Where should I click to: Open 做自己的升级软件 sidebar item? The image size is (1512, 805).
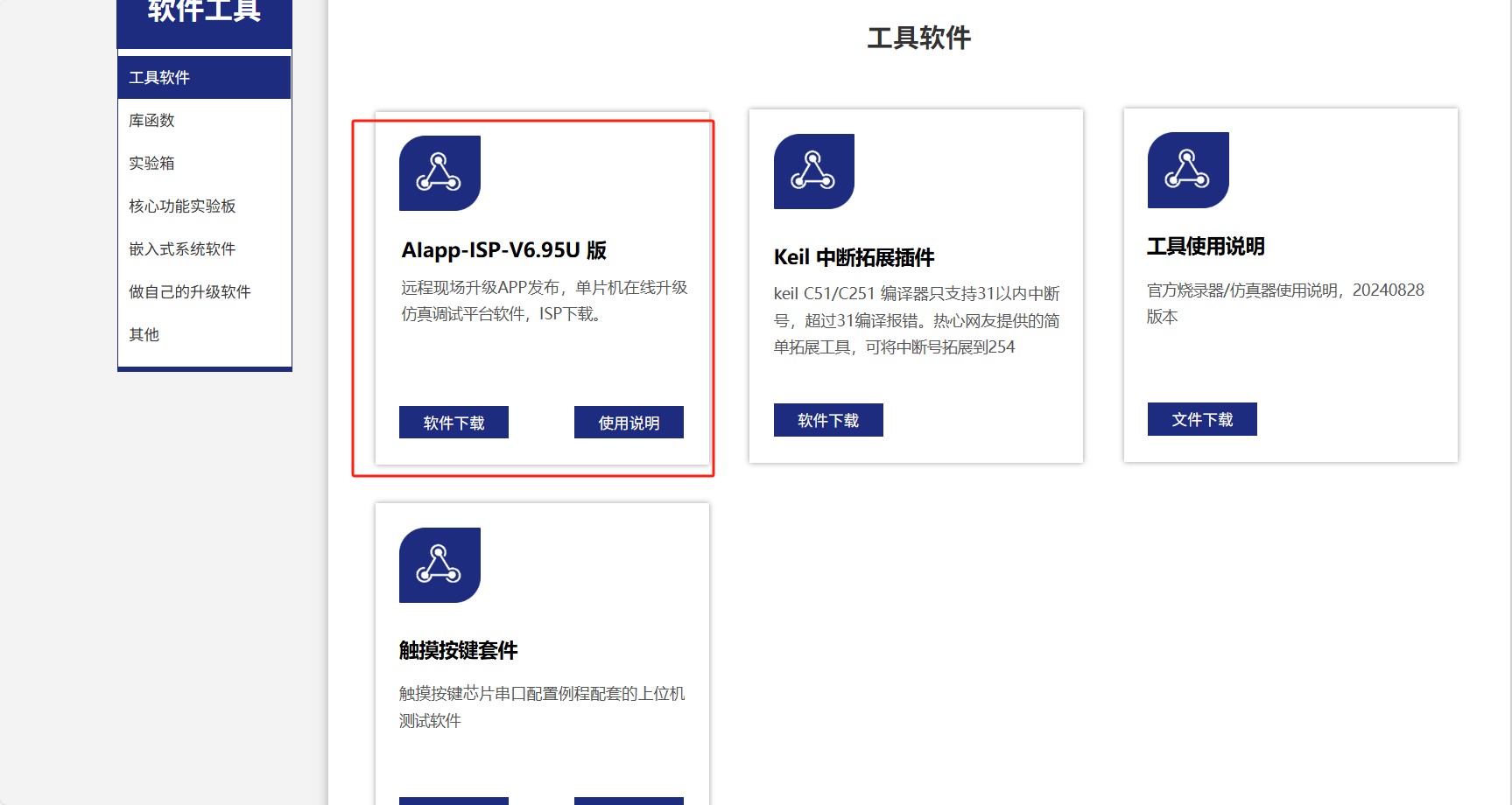click(x=204, y=292)
